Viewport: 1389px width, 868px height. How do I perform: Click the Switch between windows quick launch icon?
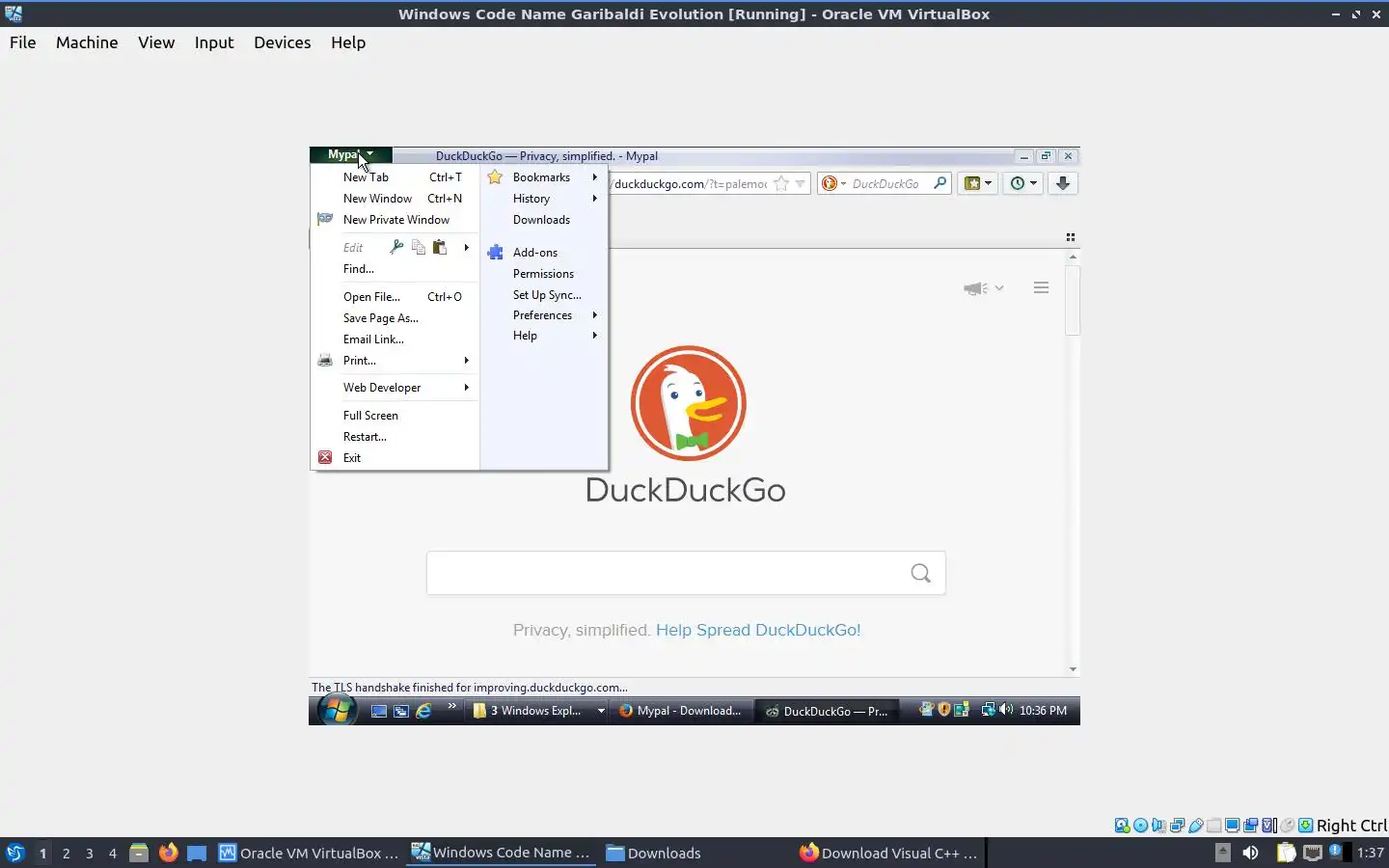401,711
